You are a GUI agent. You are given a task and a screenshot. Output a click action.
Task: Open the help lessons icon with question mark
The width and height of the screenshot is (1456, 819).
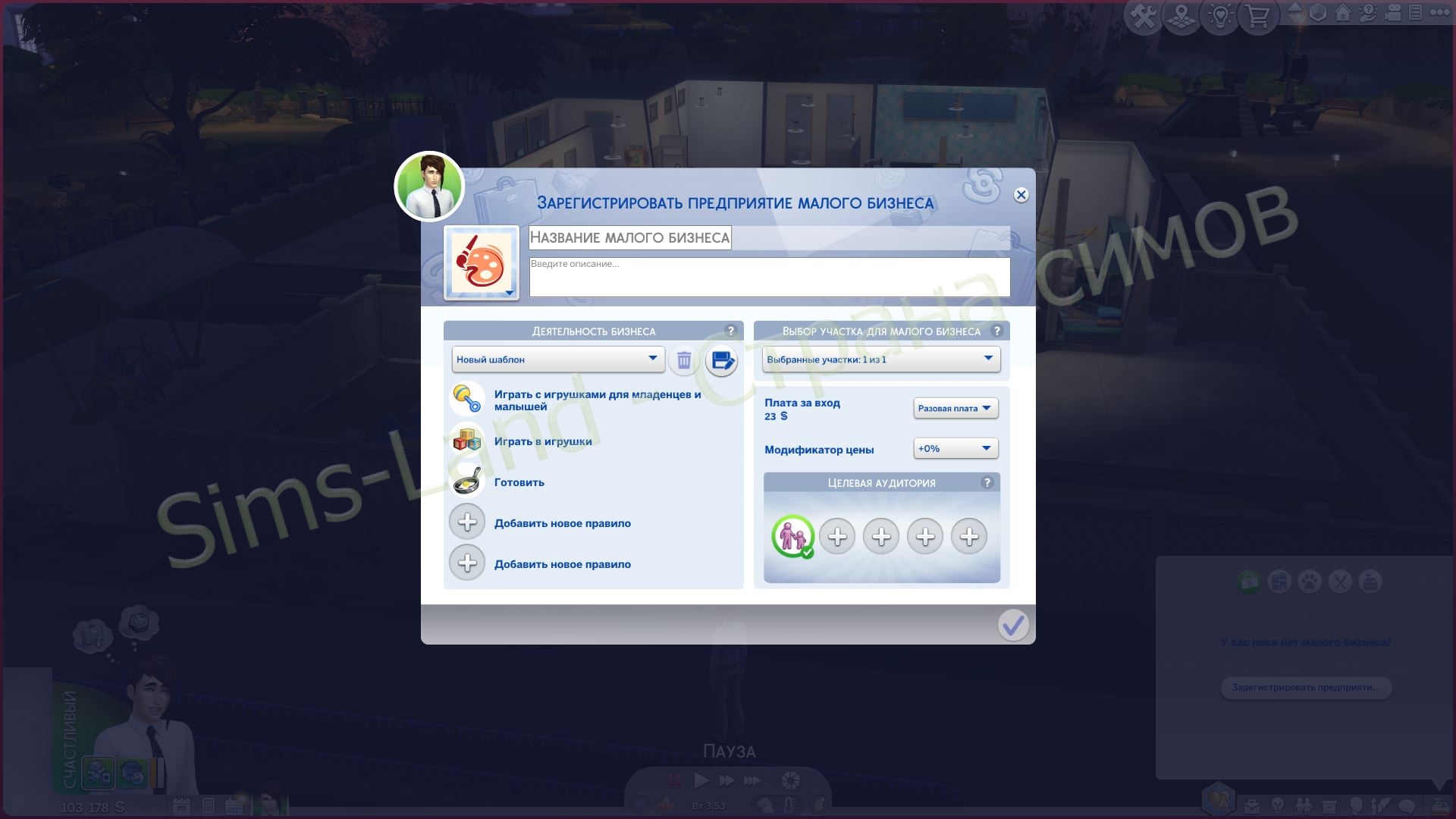pos(1368,13)
